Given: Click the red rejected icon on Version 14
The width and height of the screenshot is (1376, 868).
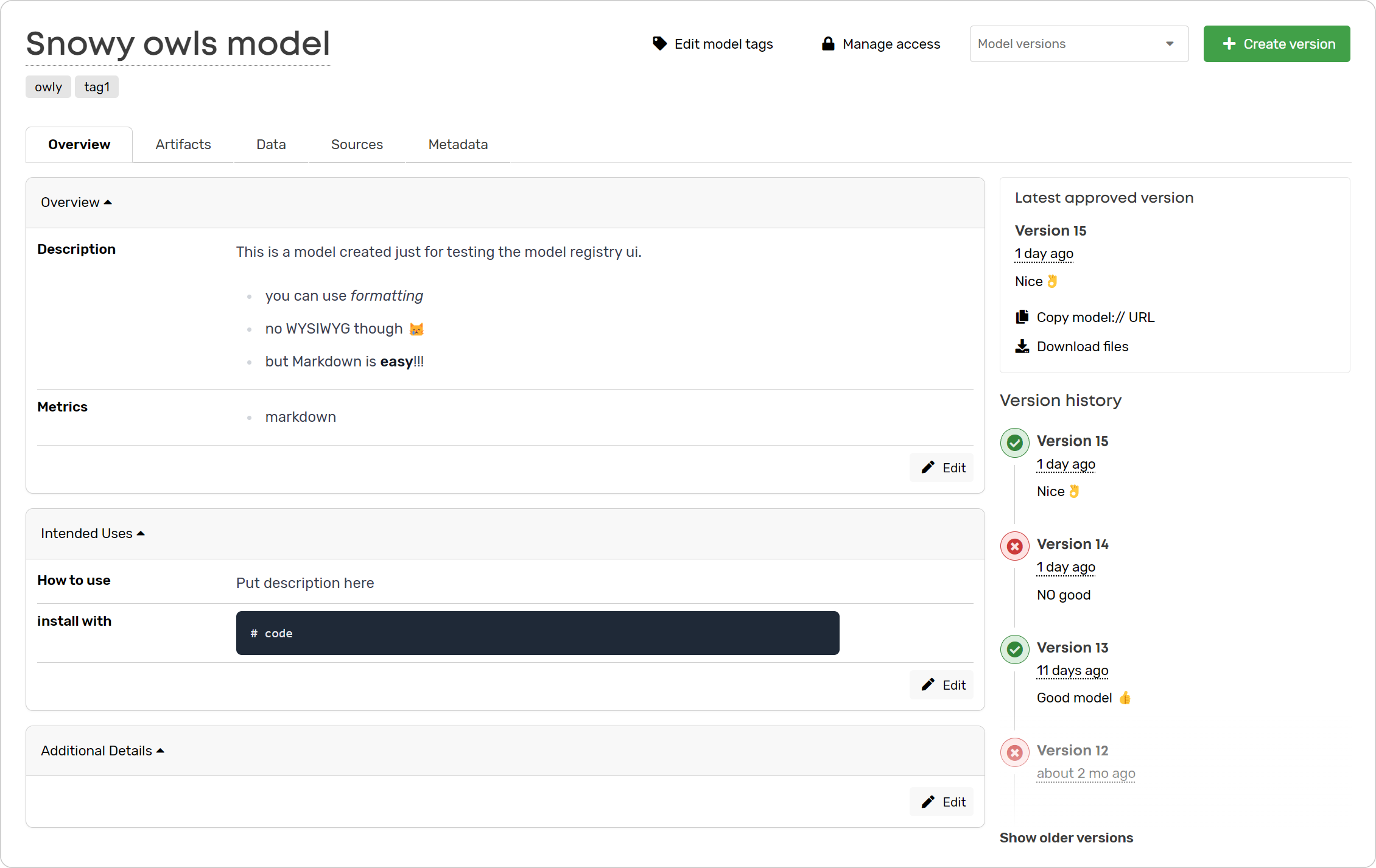Looking at the screenshot, I should (x=1014, y=546).
